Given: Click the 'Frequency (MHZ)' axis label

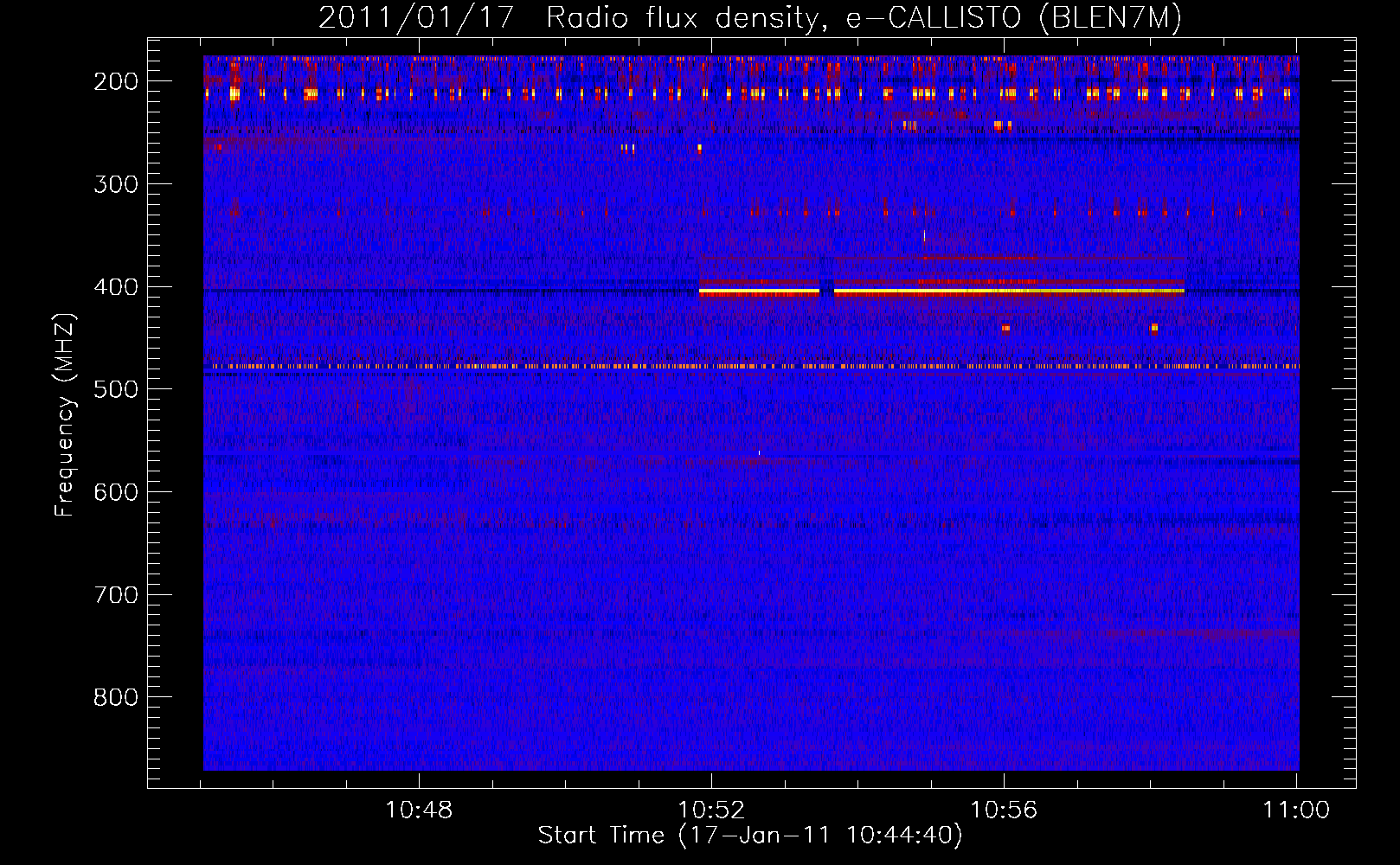Looking at the screenshot, I should [65, 414].
